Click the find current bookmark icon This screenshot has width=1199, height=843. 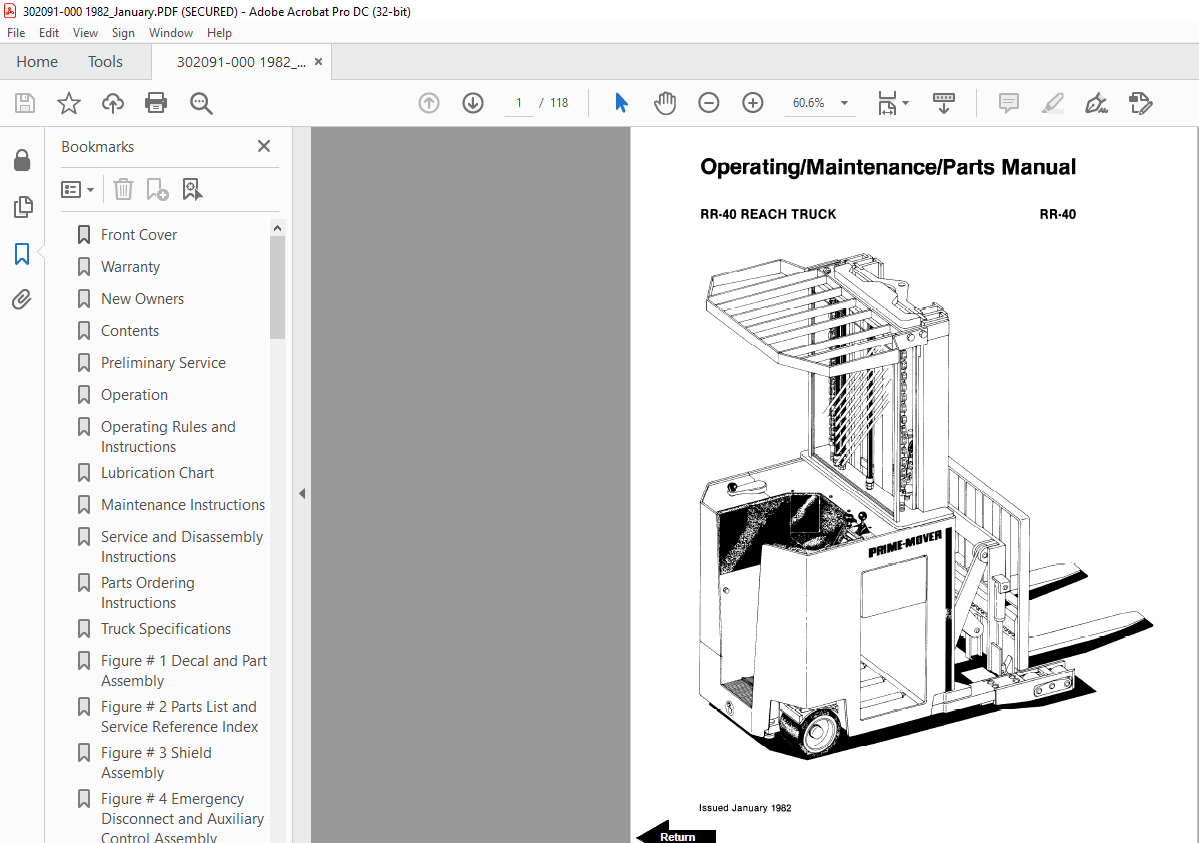(192, 189)
